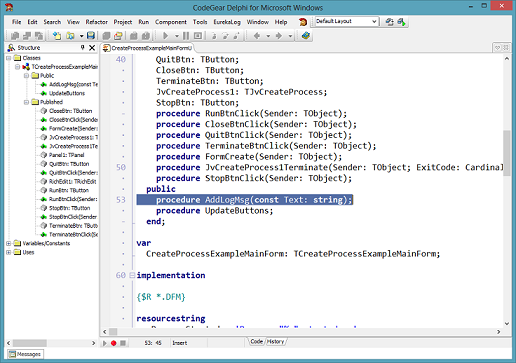
Task: Expand the Variables/Constants tree node
Action: point(9,243)
